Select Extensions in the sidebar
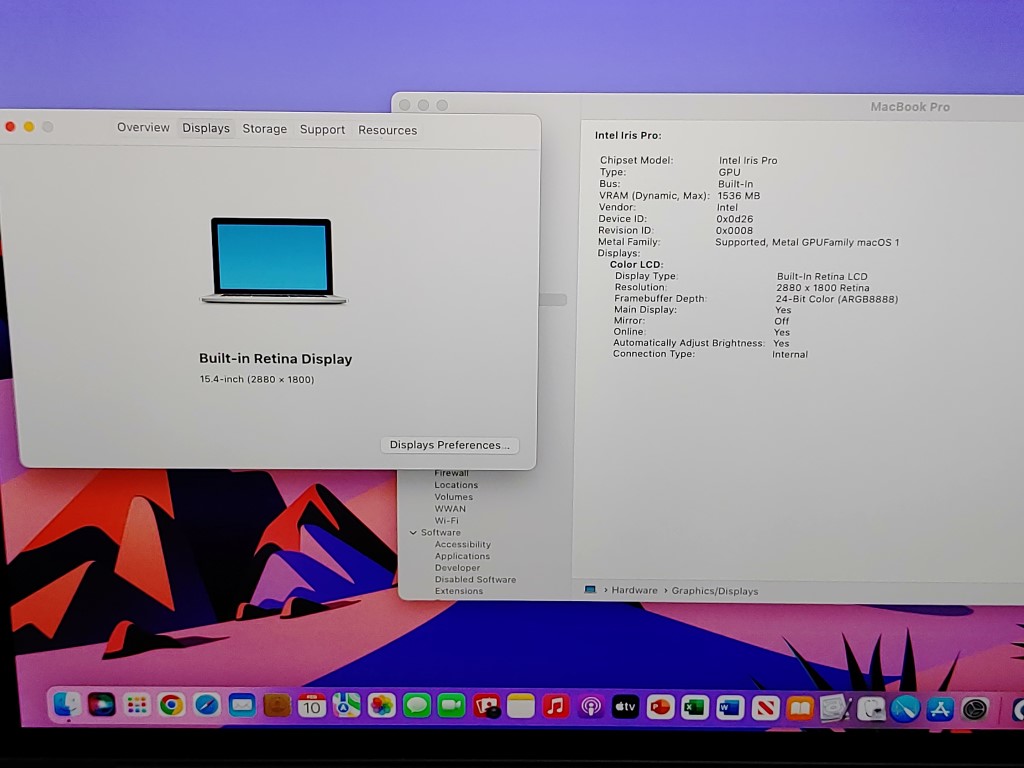Viewport: 1024px width, 768px height. click(459, 592)
